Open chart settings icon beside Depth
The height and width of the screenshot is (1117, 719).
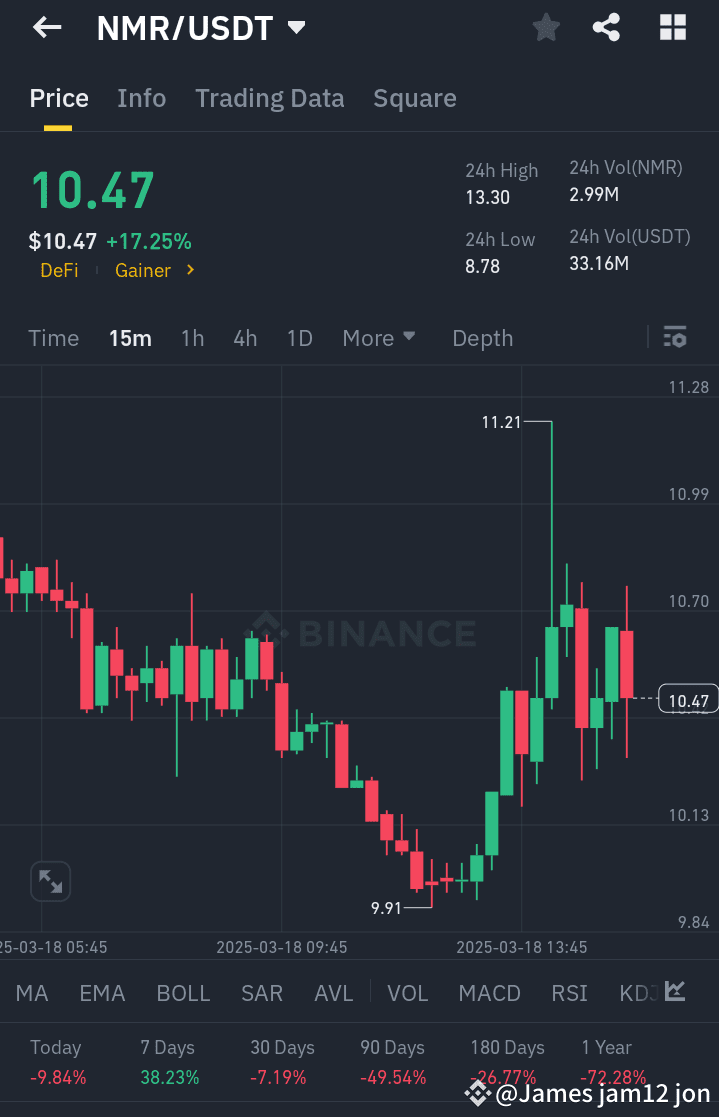coord(675,337)
